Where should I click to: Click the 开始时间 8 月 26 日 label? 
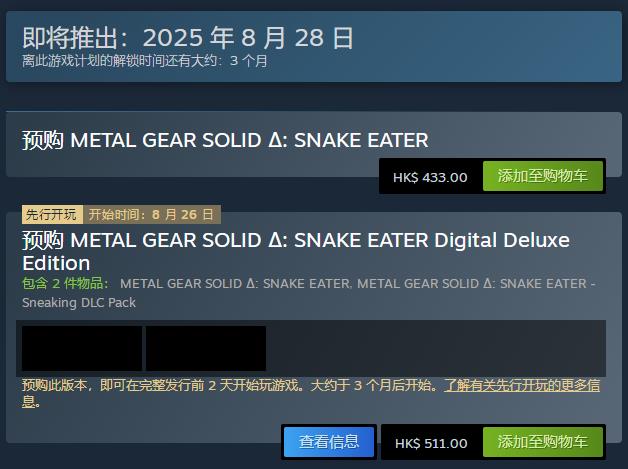pyautogui.click(x=150, y=215)
